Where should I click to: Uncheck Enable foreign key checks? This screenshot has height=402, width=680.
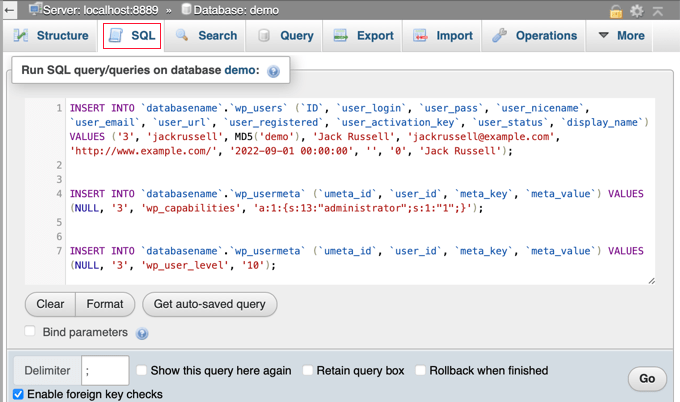click(20, 394)
